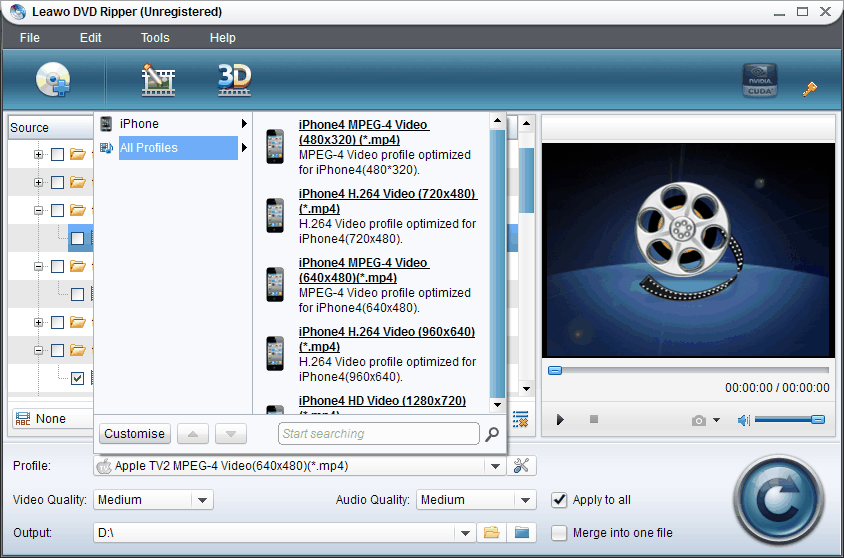
Task: Open output location with blue folder icon
Action: 522,533
